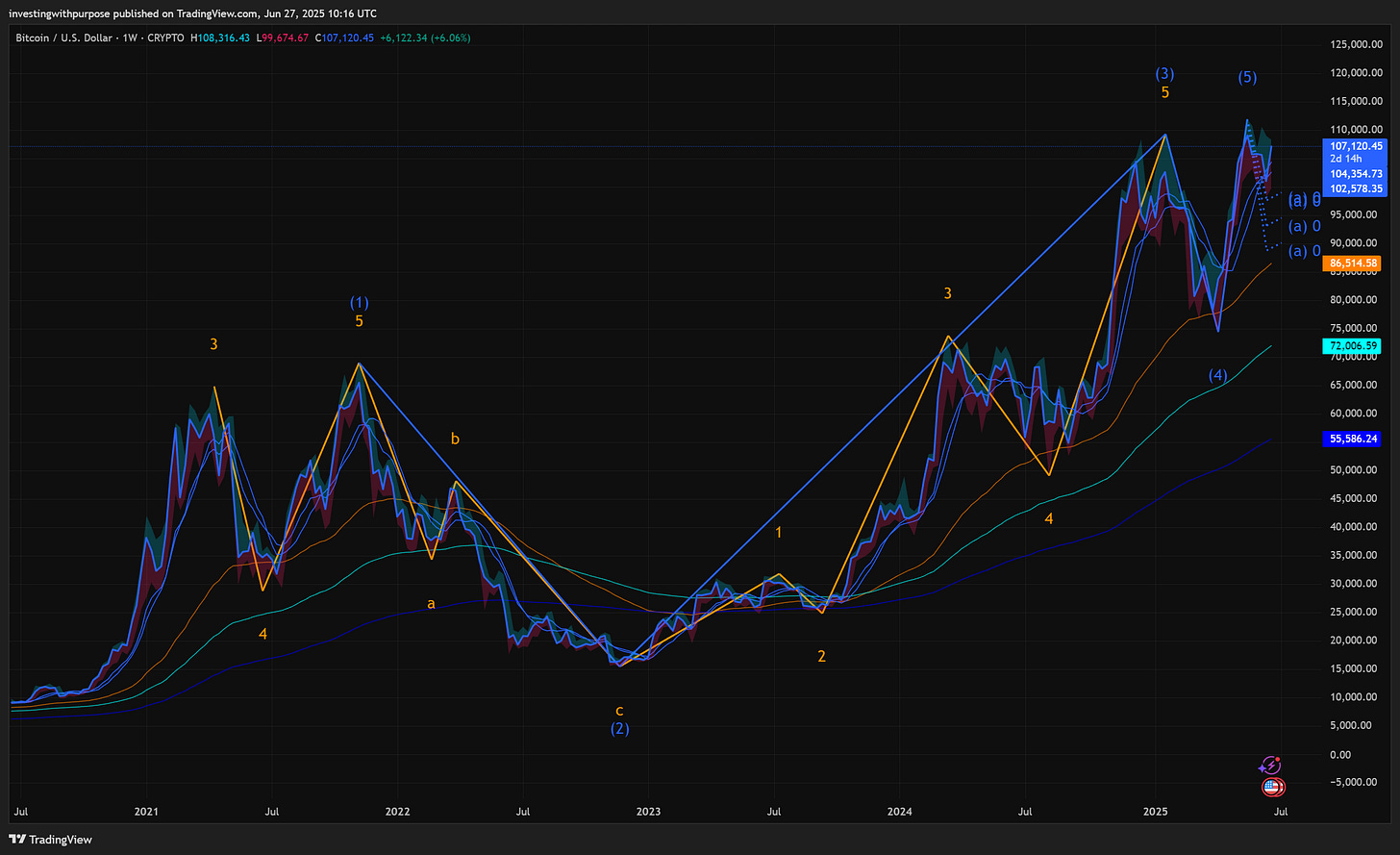This screenshot has width=1400, height=855.
Task: Click the 115,000.00 price axis label
Action: click(x=1356, y=101)
